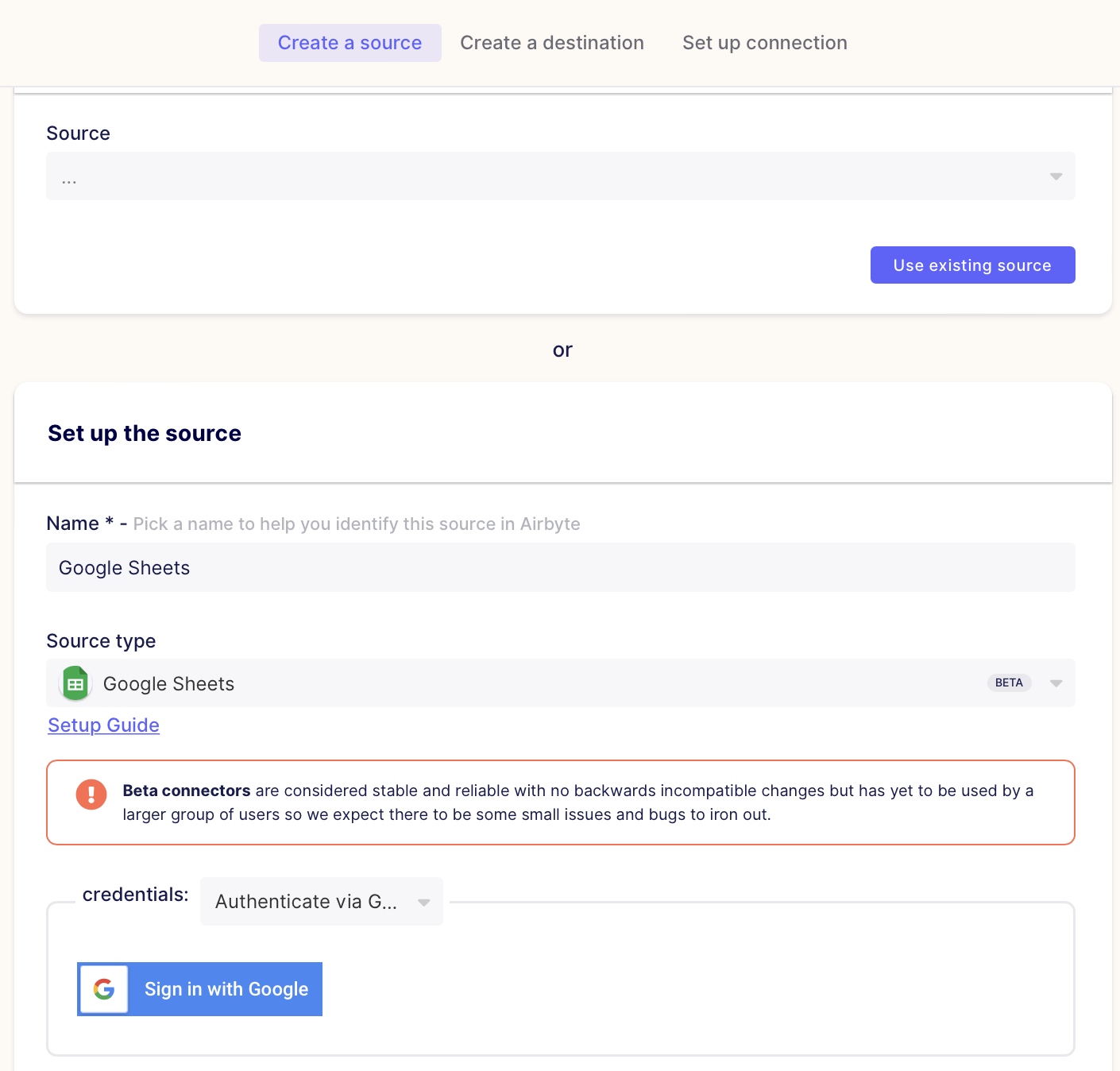
Task: Open the Set up connection step
Action: pyautogui.click(x=765, y=43)
